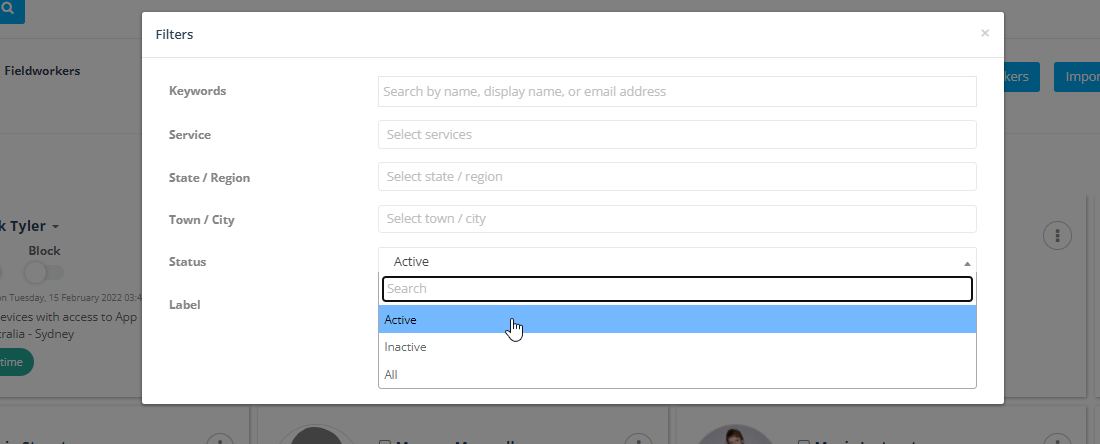The height and width of the screenshot is (444, 1100).
Task: Click the blue search magnifier icon
Action: 8,8
